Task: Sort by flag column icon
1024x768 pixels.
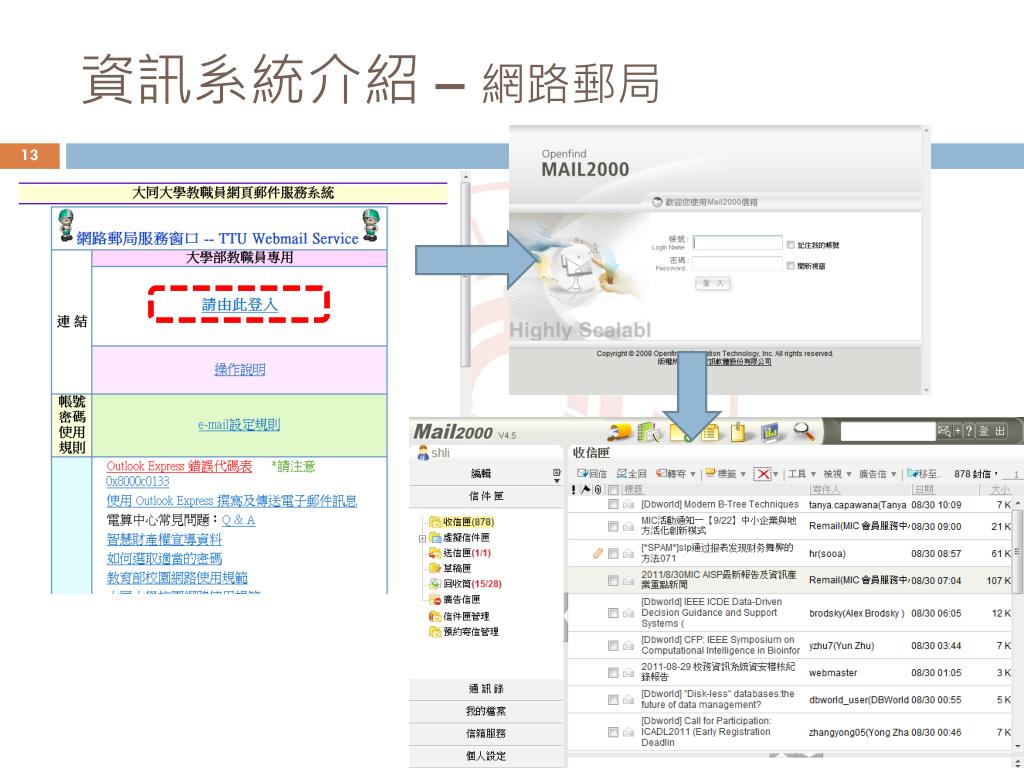Action: (x=586, y=489)
